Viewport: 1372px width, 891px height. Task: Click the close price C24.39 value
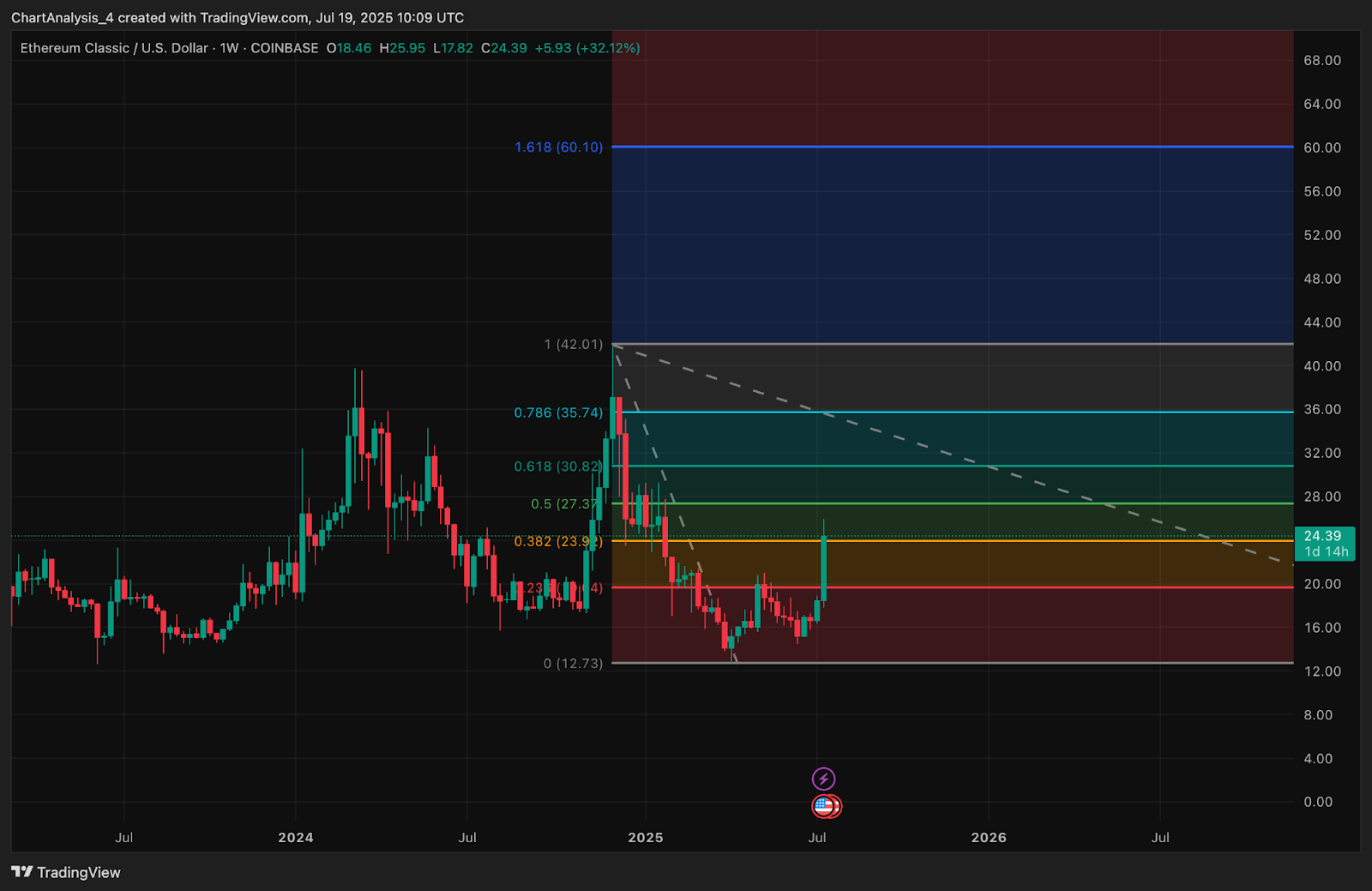tap(504, 48)
